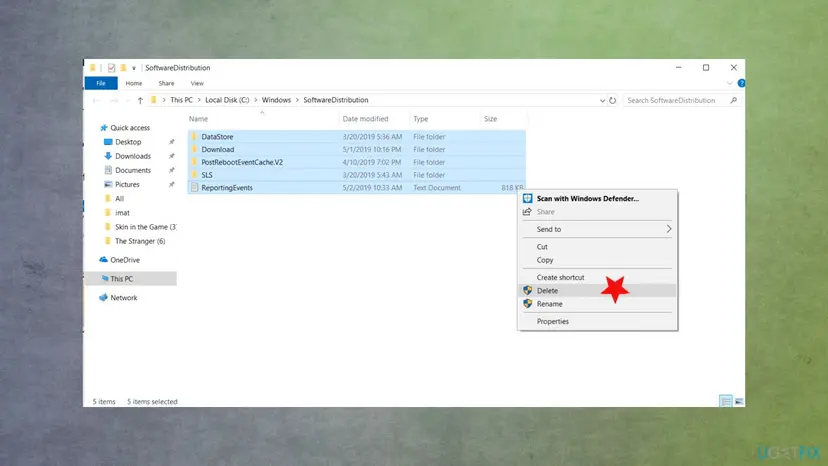Select the DataStore folder

click(x=356, y=136)
